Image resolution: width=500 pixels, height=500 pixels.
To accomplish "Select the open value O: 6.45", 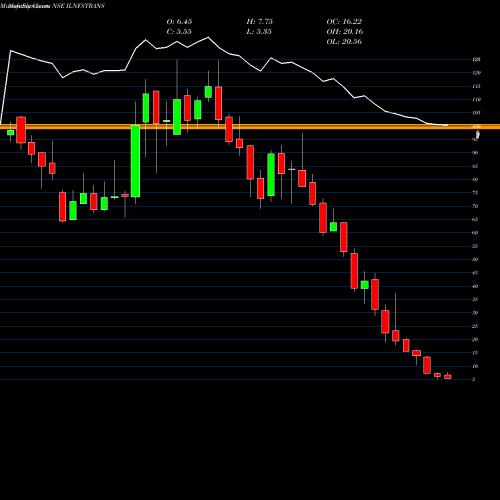I will click(179, 22).
